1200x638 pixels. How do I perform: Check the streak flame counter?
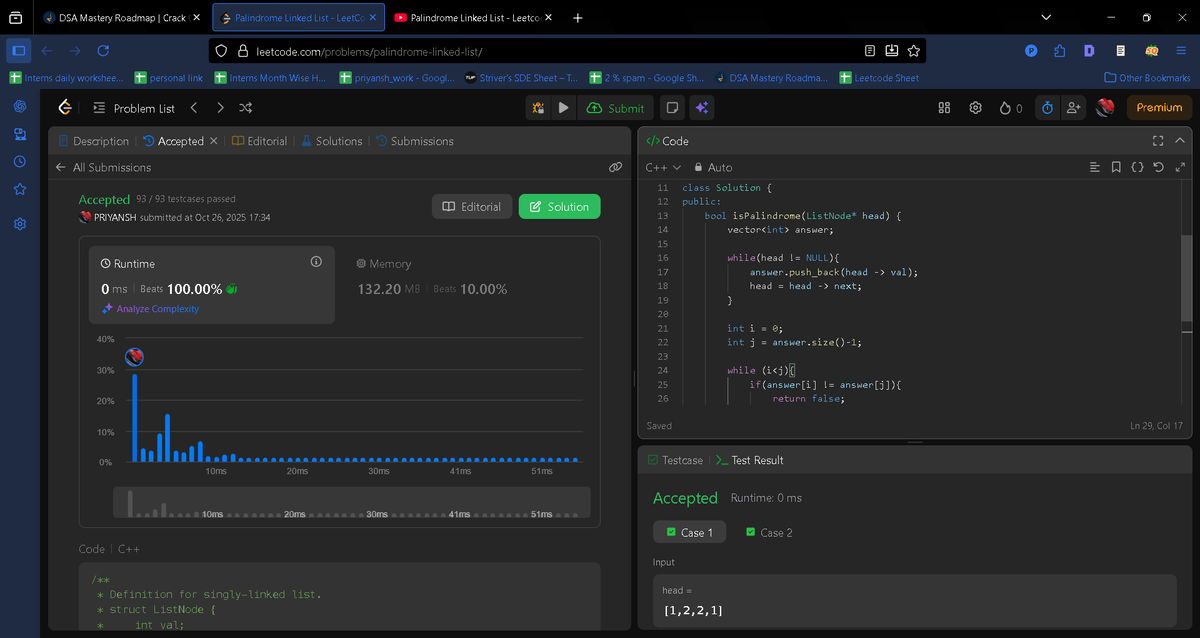tap(1011, 108)
